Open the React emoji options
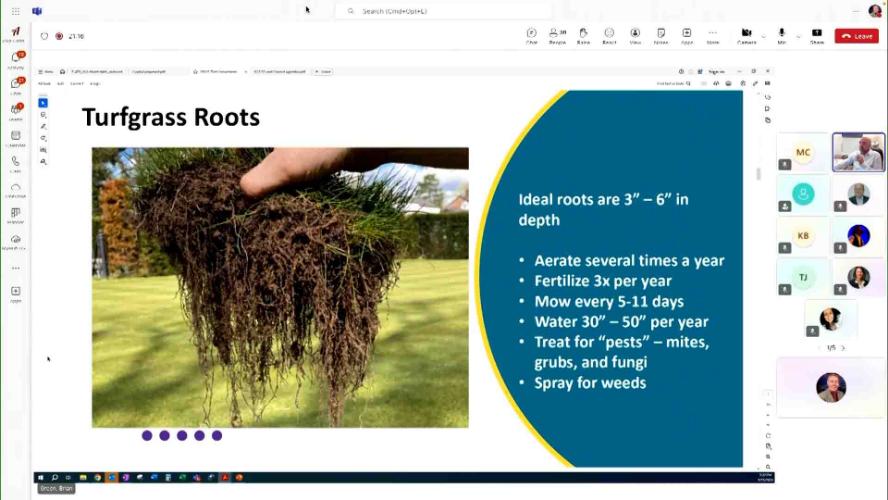The width and height of the screenshot is (888, 500). 609,35
